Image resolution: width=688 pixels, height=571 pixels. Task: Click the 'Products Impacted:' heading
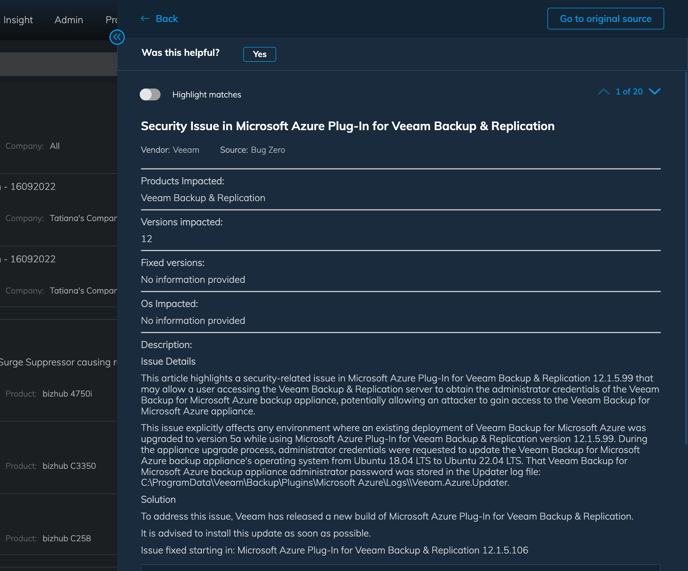pyautogui.click(x=183, y=181)
